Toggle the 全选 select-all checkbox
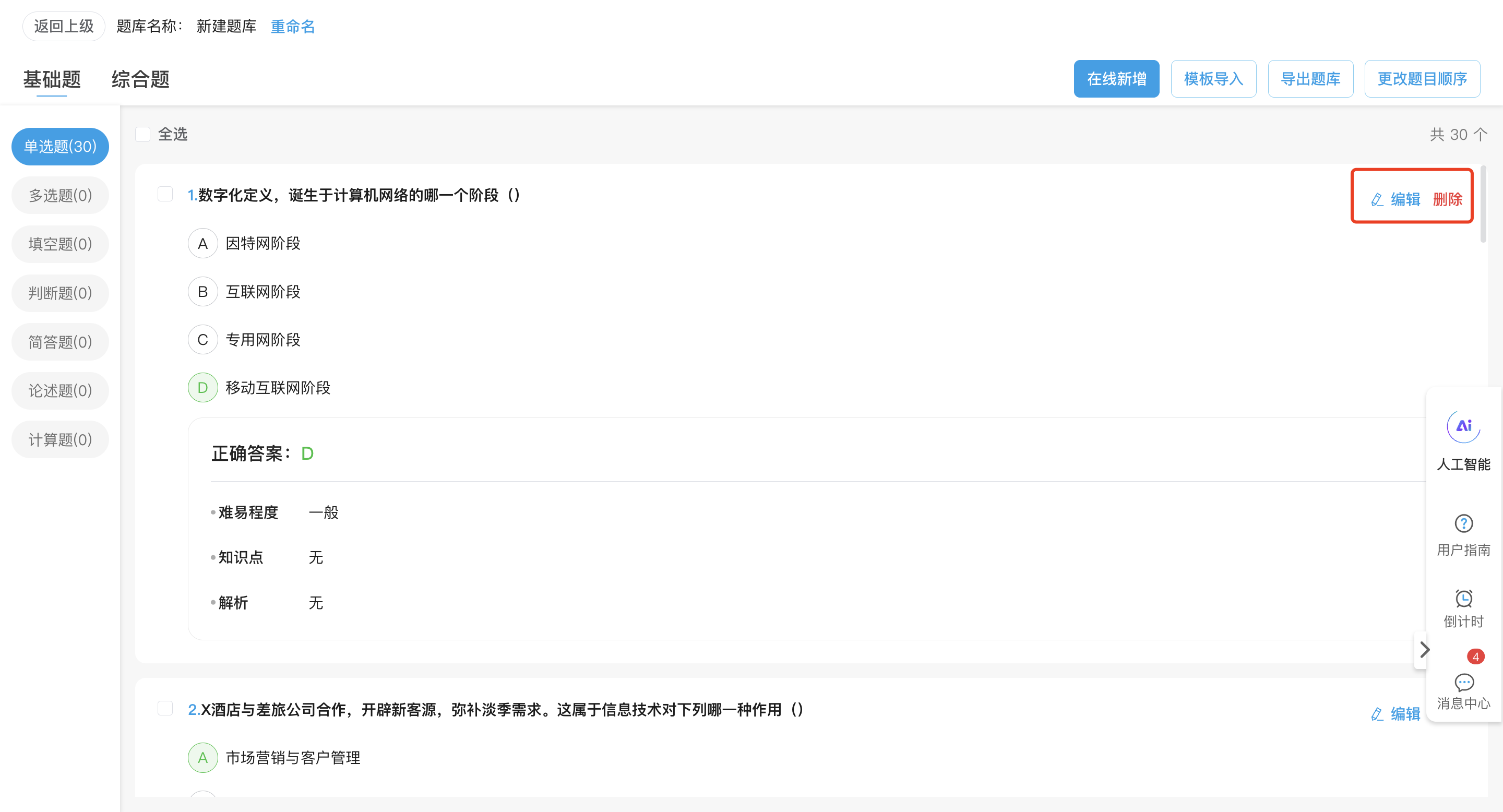This screenshot has height=812, width=1503. tap(143, 134)
